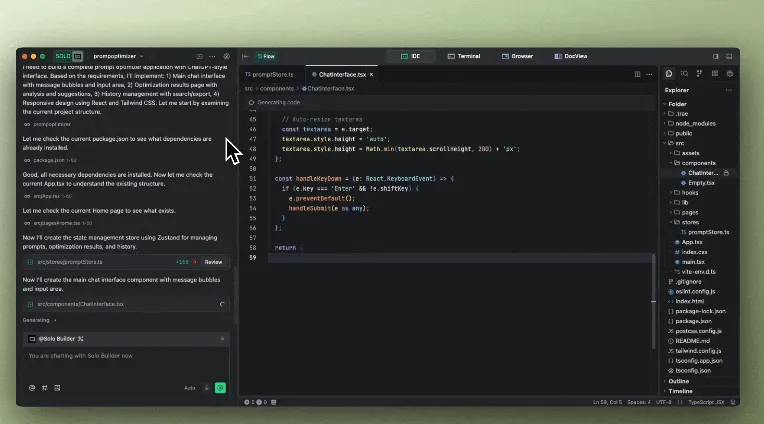Open promptStore.ts in Explorer tree

(x=708, y=232)
